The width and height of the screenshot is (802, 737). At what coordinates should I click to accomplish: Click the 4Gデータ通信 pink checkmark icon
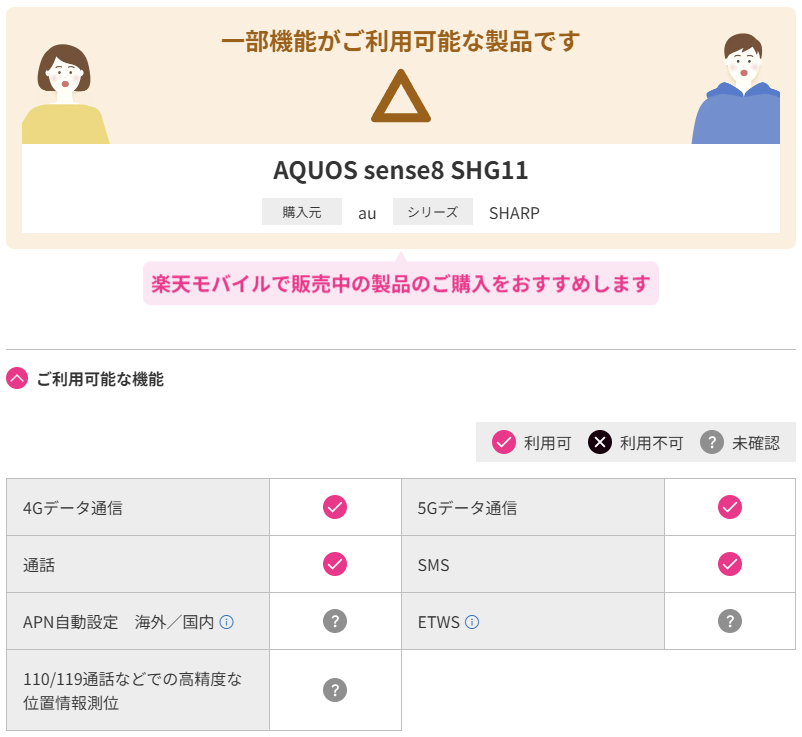(x=335, y=507)
